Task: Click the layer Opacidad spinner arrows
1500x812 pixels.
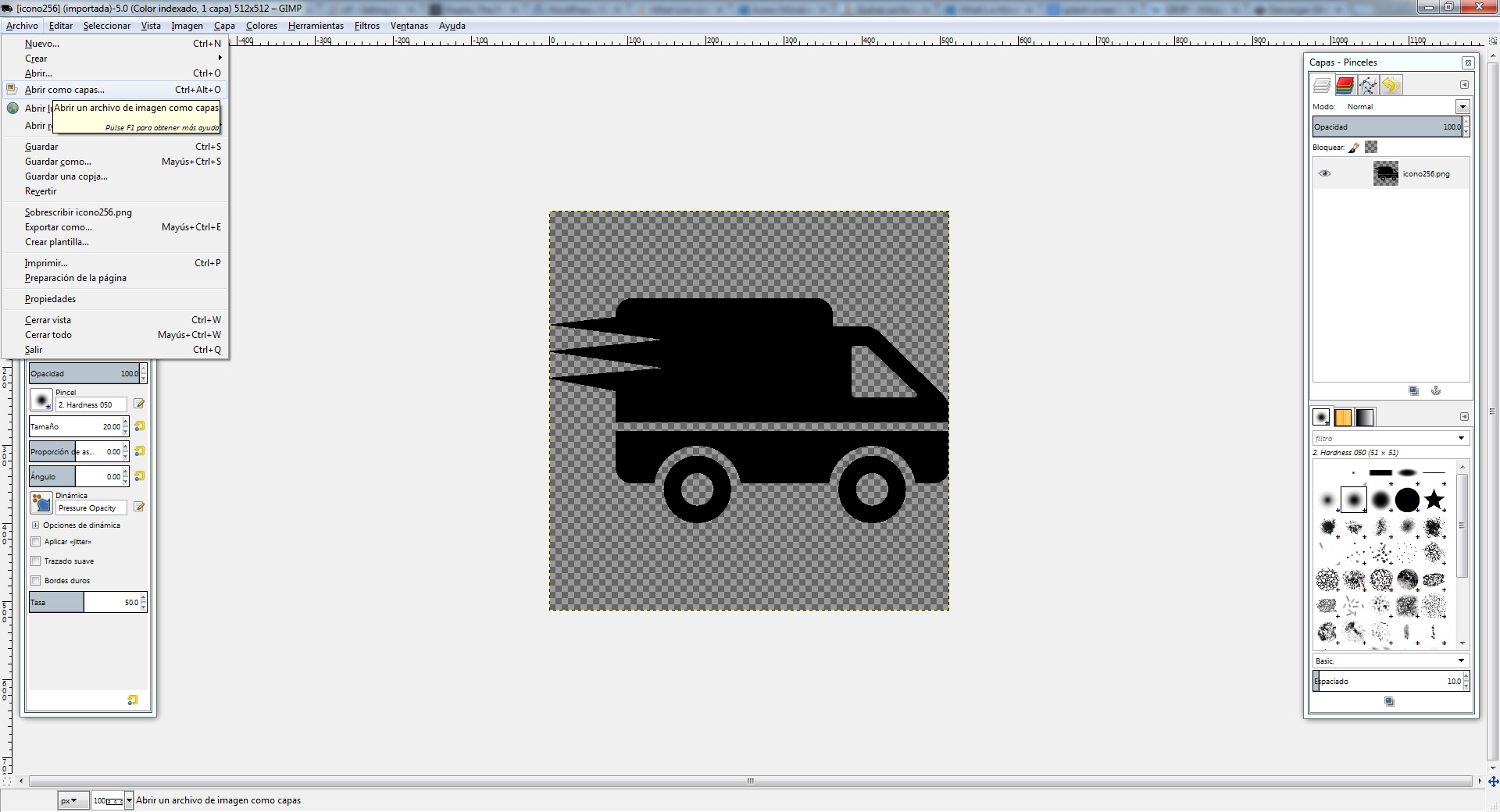Action: click(1466, 126)
